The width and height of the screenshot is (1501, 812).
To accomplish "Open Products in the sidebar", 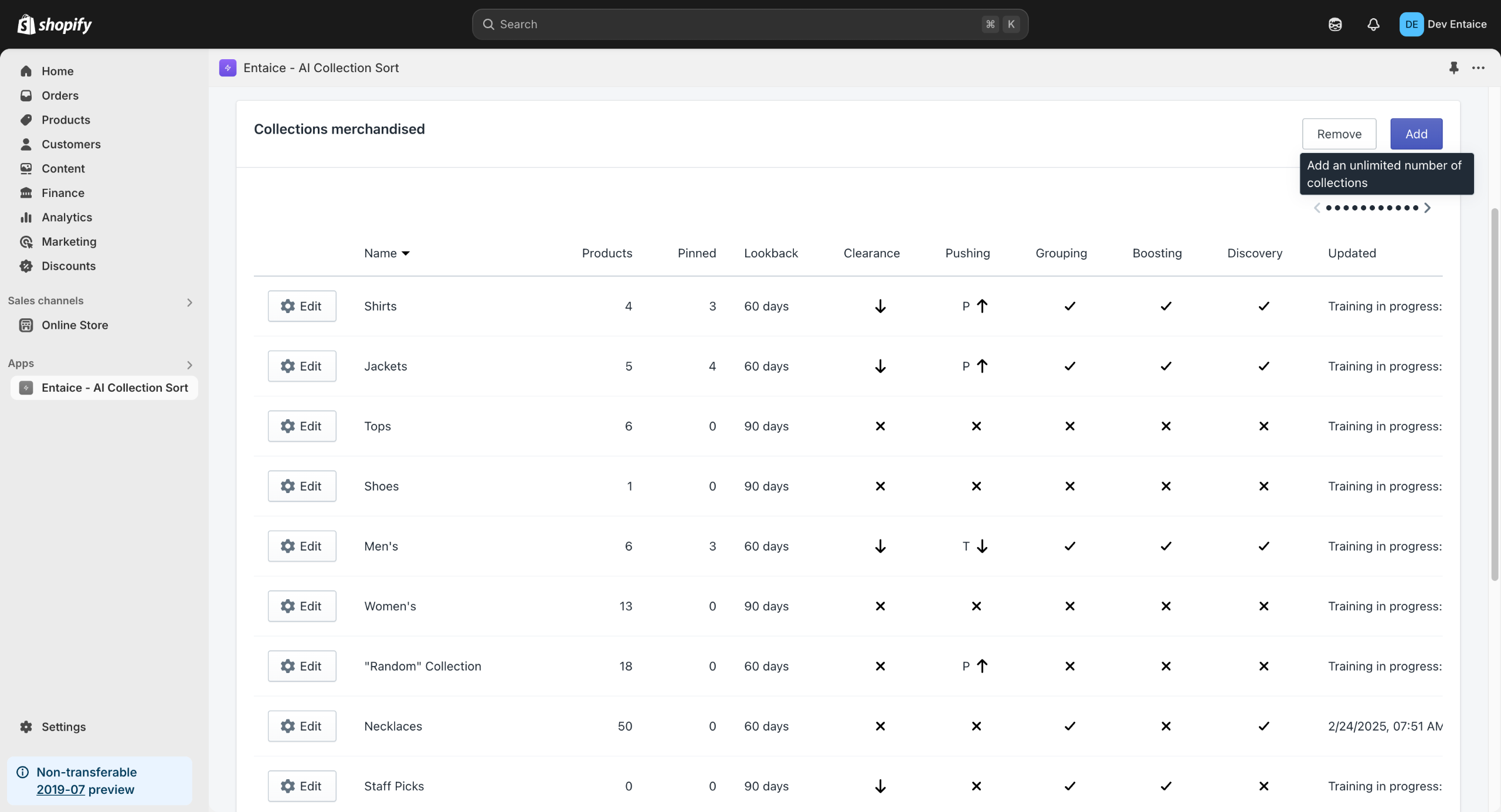I will pyautogui.click(x=66, y=120).
